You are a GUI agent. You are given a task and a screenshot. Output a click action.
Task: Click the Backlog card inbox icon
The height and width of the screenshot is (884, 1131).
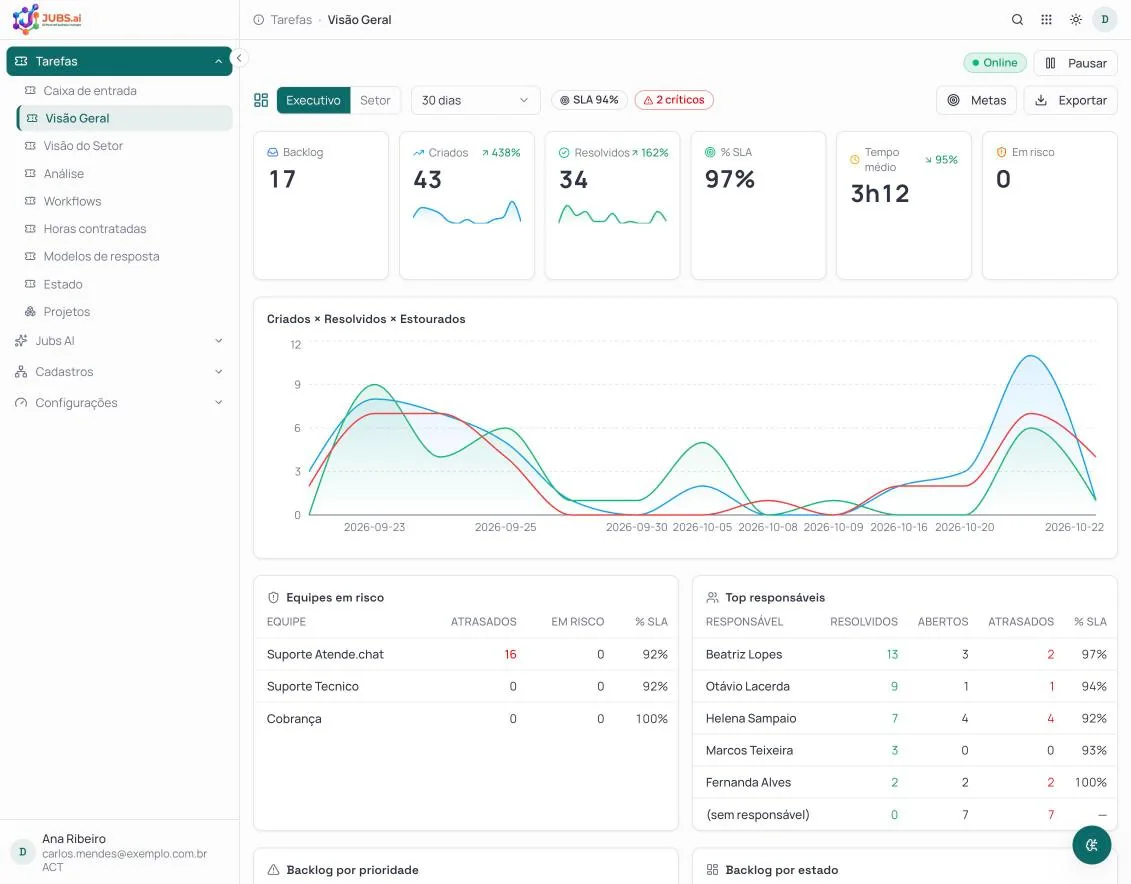click(x=273, y=152)
